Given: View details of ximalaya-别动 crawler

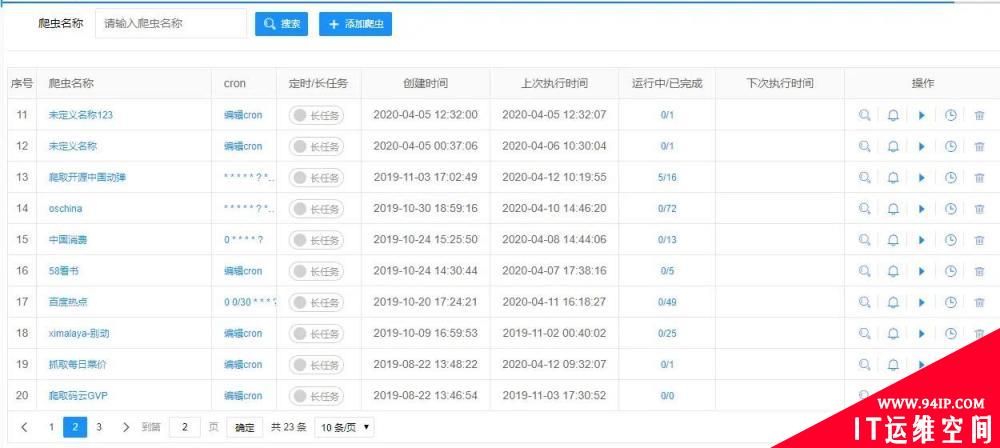Looking at the screenshot, I should (864, 333).
